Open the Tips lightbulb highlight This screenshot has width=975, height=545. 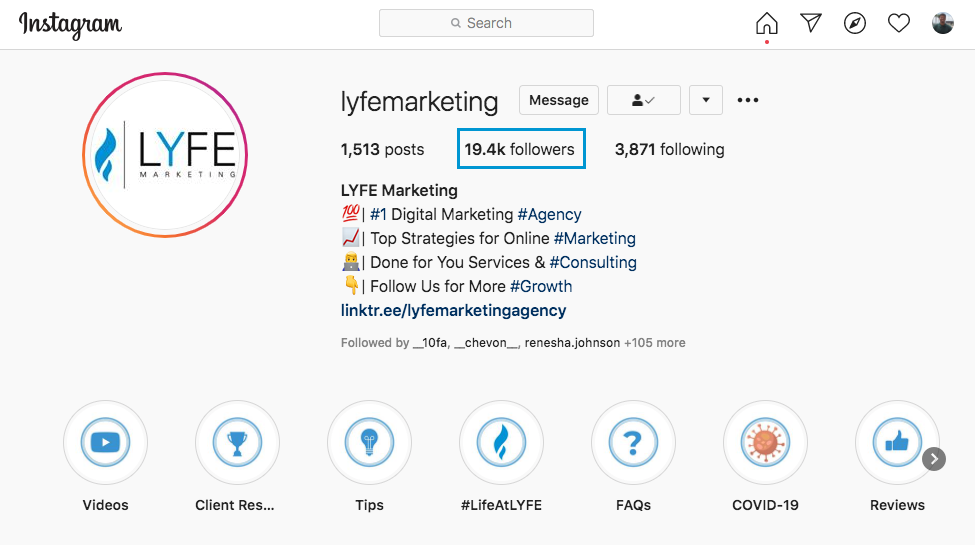[x=369, y=442]
